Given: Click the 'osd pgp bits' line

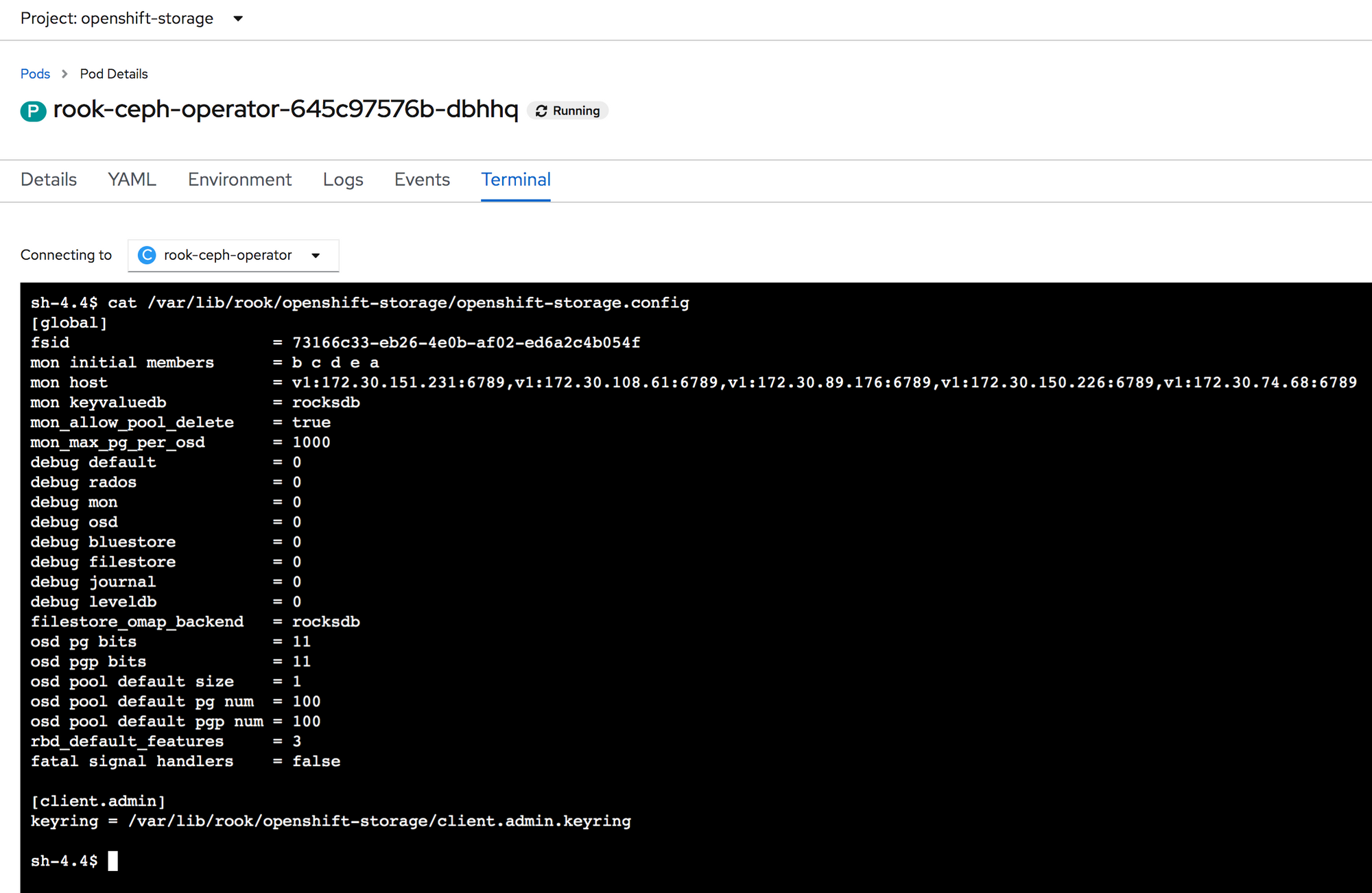Looking at the screenshot, I should [x=171, y=661].
